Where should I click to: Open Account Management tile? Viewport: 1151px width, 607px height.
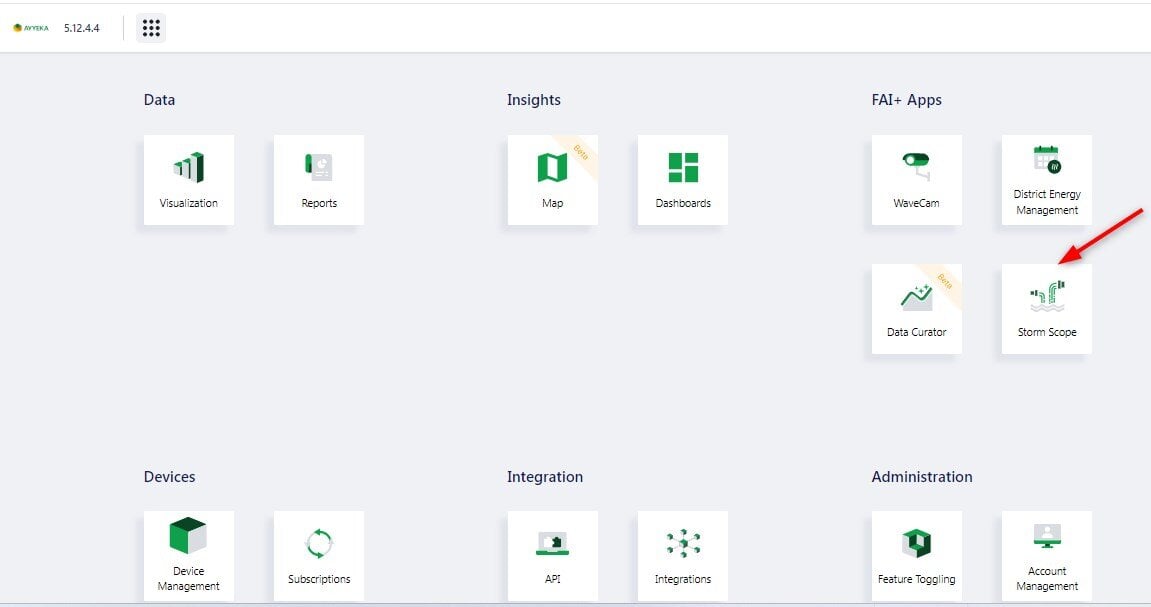click(x=1047, y=556)
